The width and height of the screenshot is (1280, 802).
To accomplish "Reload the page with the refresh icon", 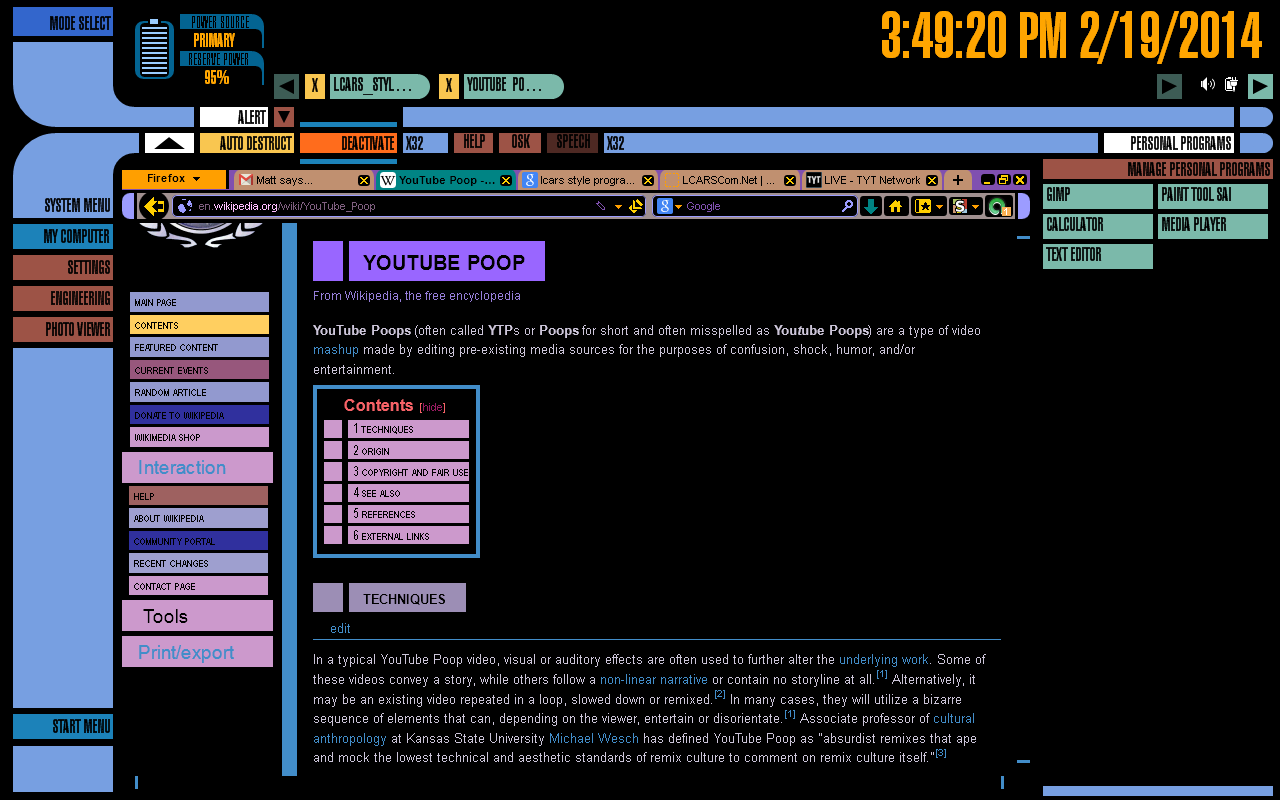I will coord(636,206).
